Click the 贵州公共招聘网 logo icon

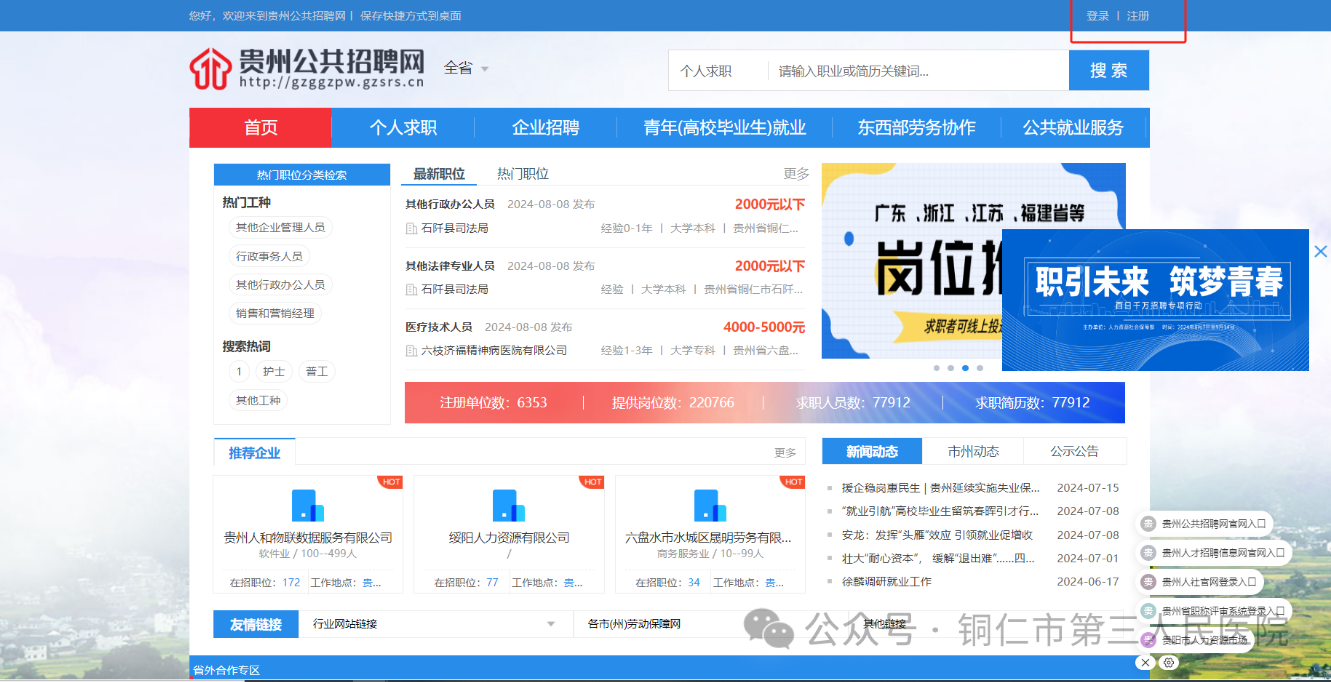(x=210, y=68)
